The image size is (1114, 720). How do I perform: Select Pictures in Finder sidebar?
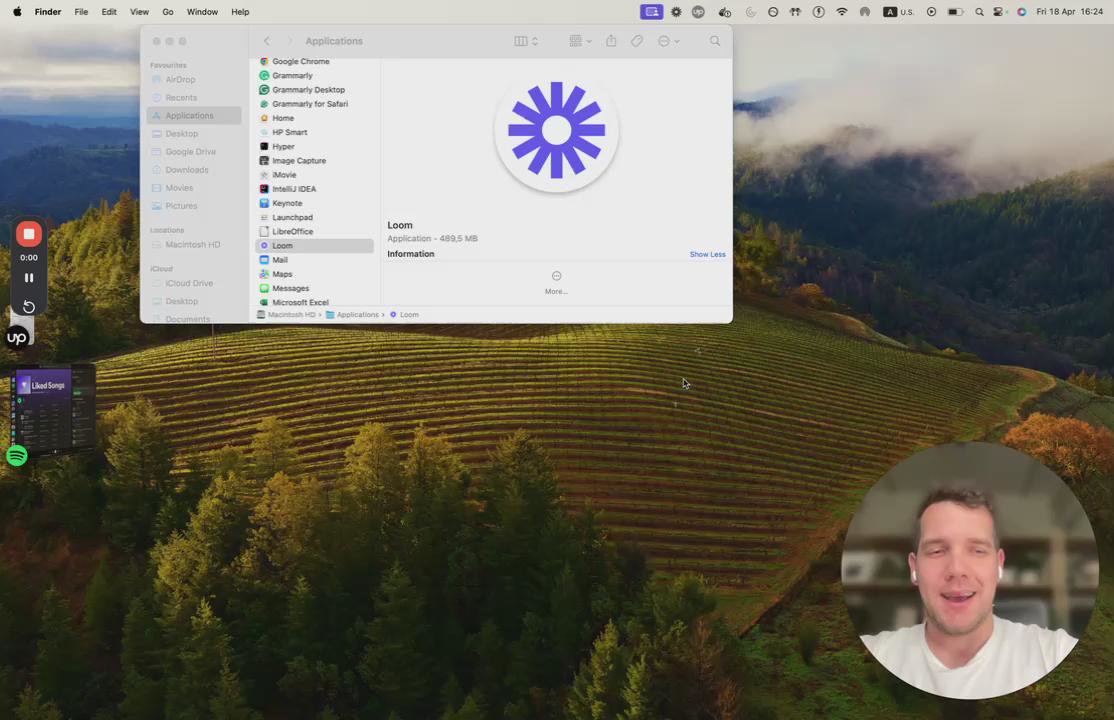194,206
